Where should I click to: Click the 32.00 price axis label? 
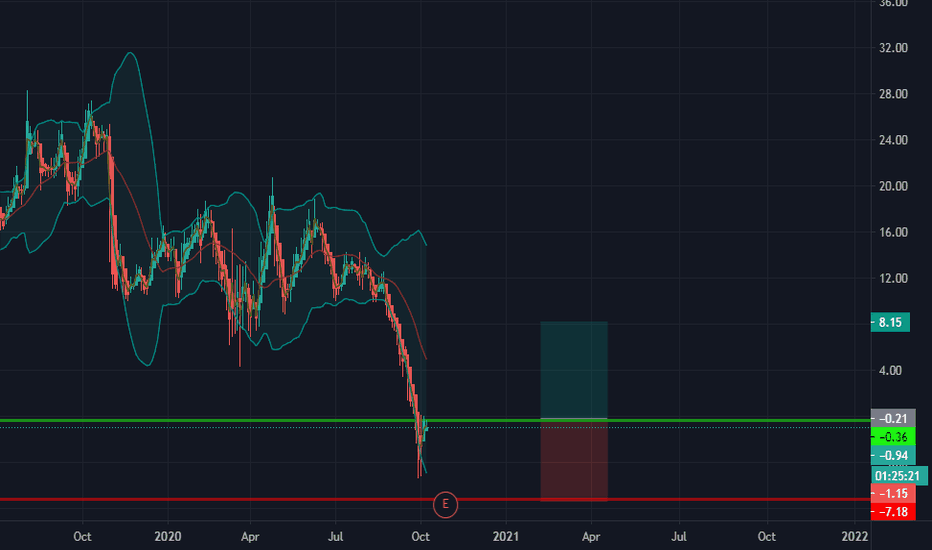(893, 48)
